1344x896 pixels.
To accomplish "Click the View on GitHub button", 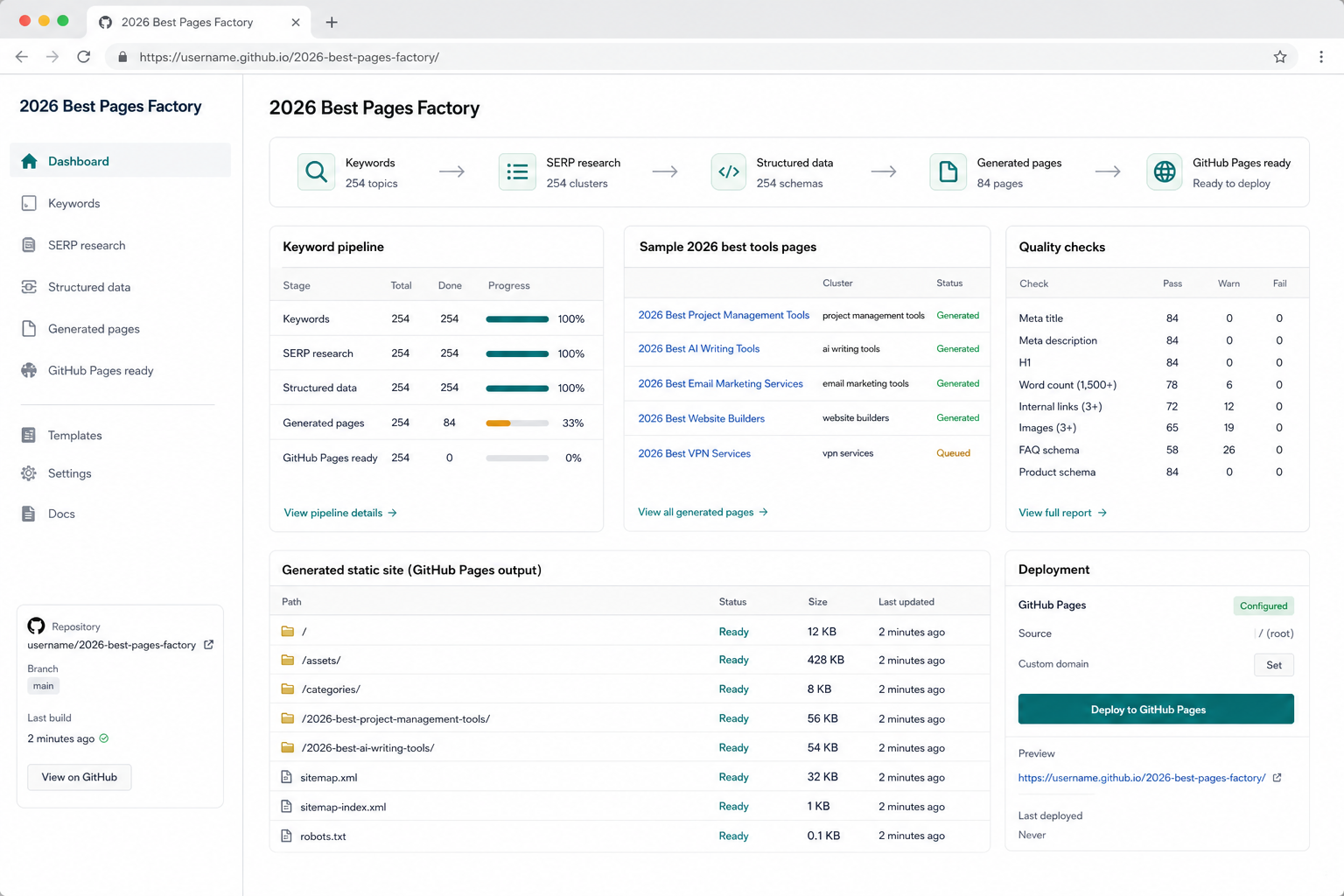I will [x=80, y=777].
